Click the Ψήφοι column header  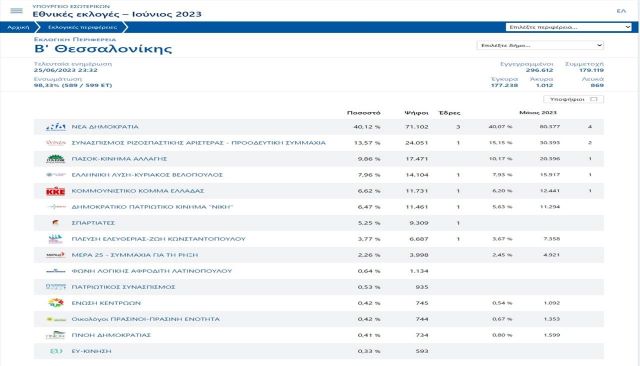tap(416, 113)
